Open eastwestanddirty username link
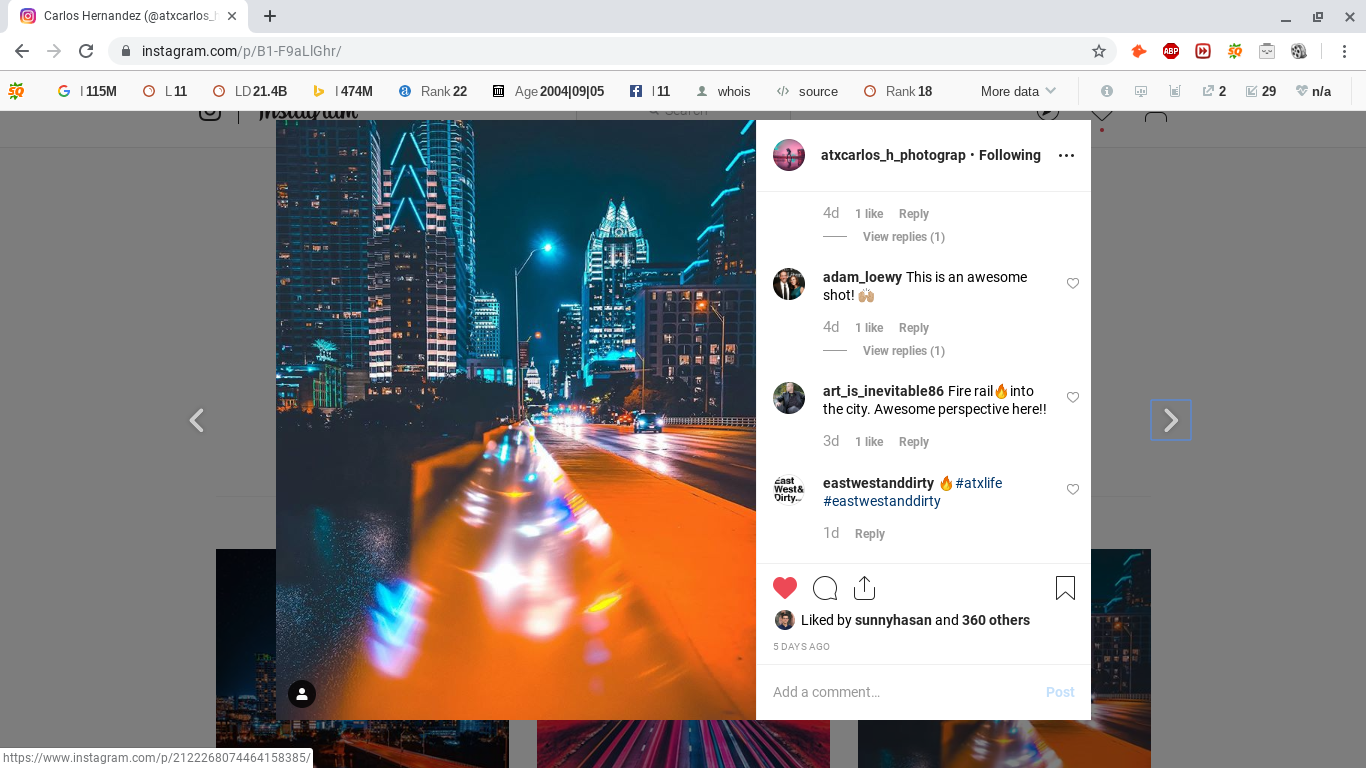This screenshot has height=768, width=1366. (x=878, y=483)
